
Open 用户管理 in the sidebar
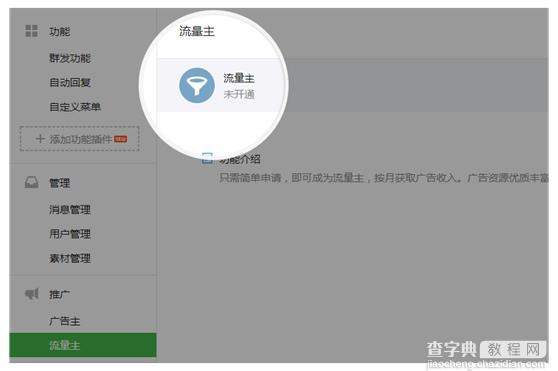coord(70,234)
